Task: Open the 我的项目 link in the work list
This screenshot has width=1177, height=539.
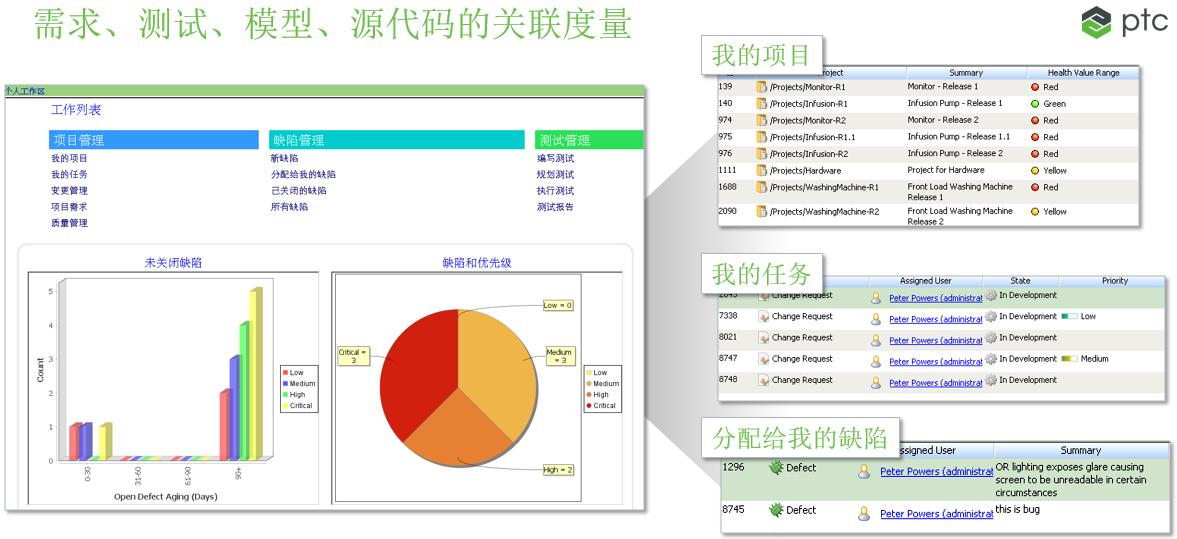Action: pos(69,158)
